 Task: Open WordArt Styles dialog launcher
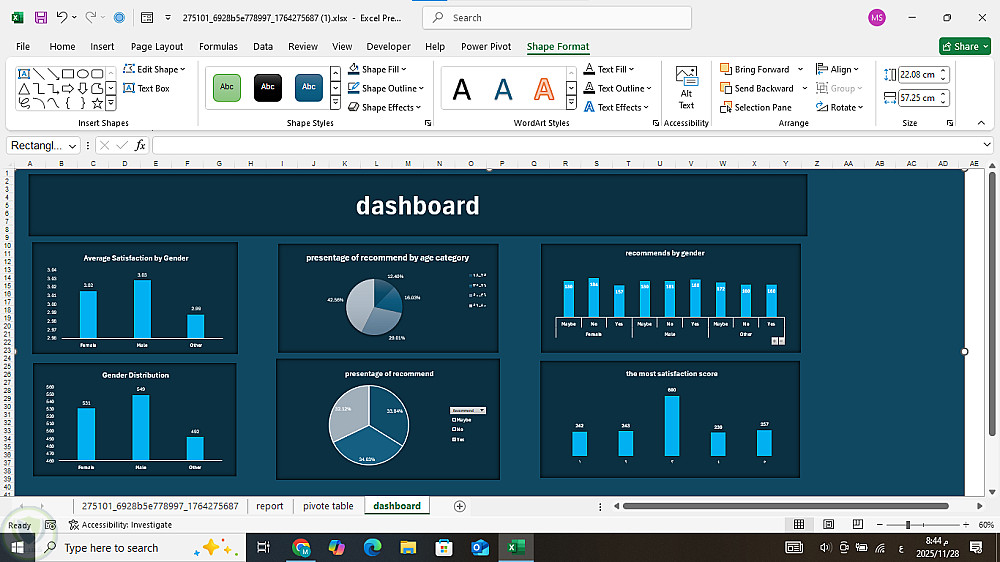[x=656, y=123]
